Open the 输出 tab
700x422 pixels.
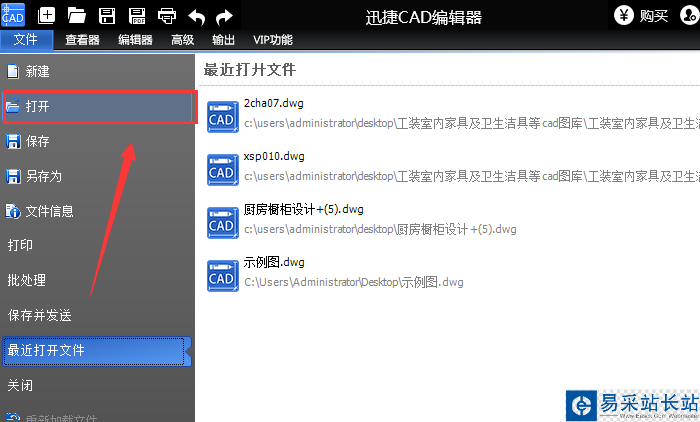223,40
